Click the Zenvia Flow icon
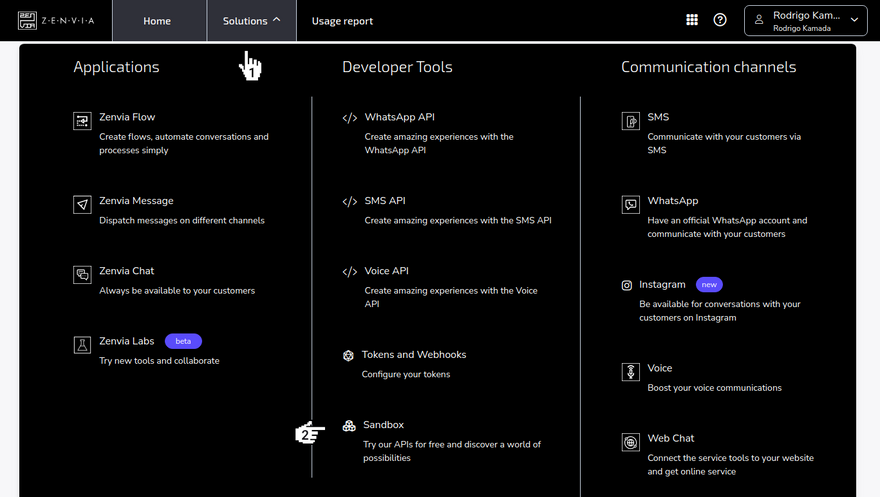 pos(82,121)
